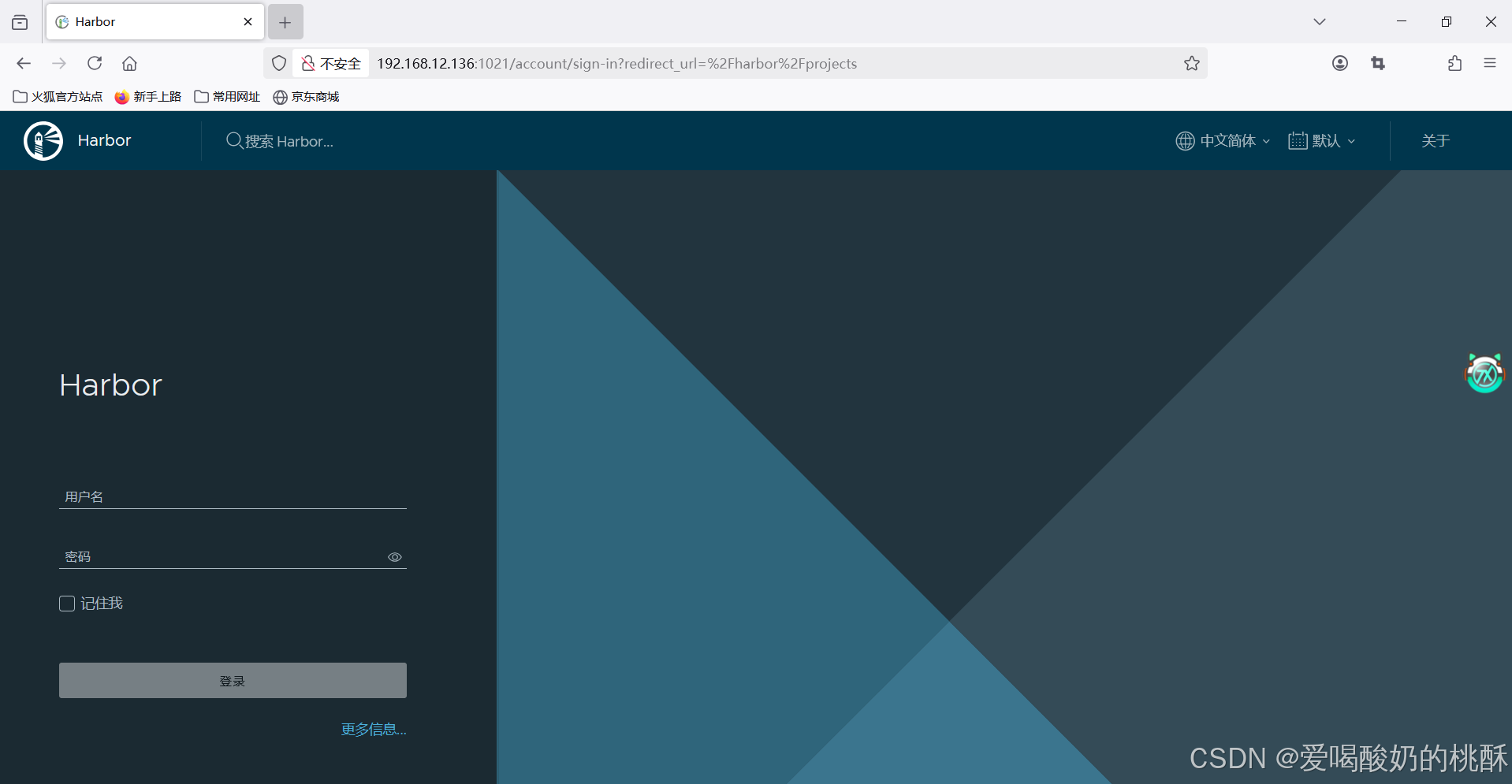Open the 更多信息... link

coord(374,730)
